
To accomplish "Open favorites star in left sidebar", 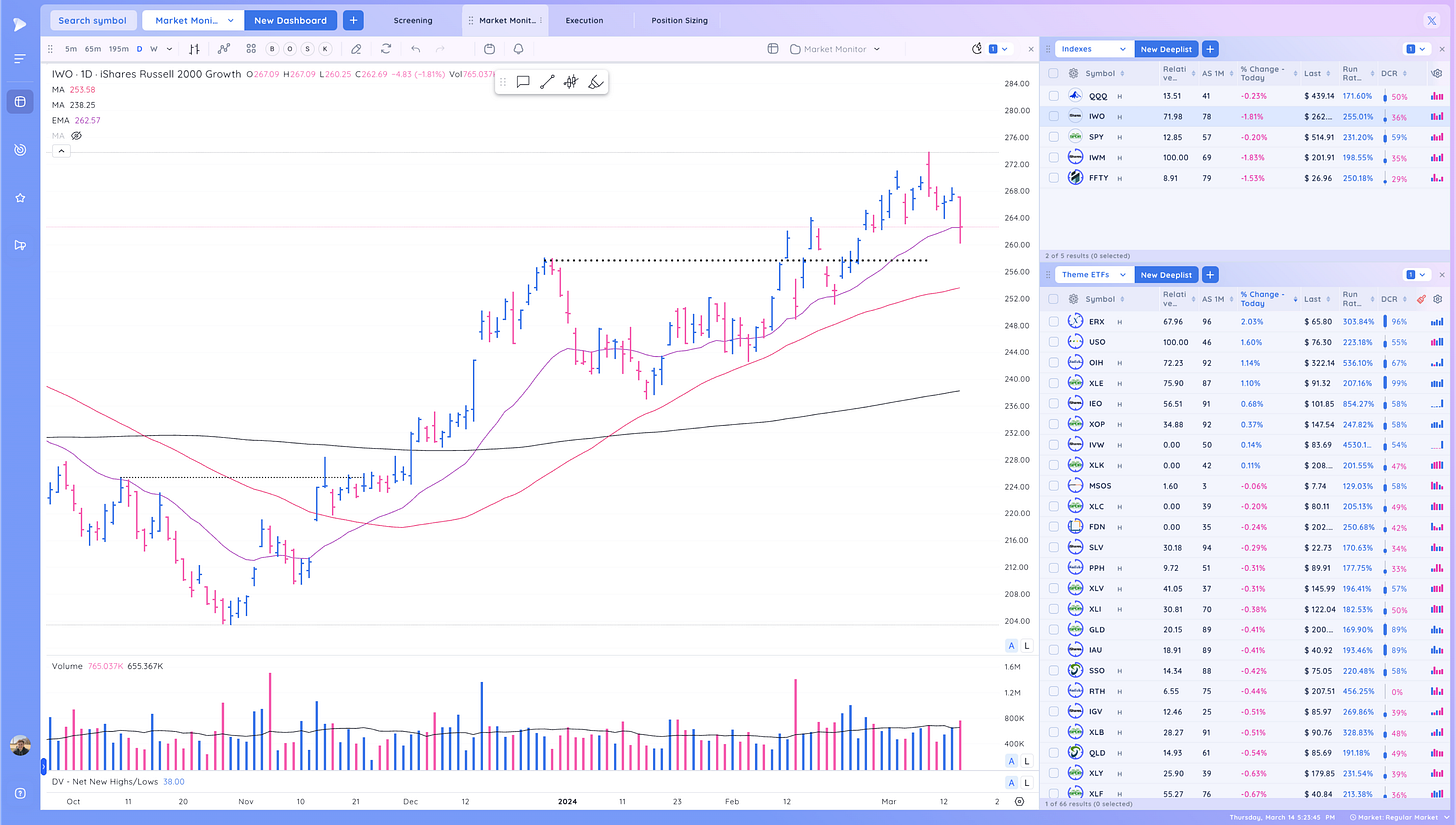I will 20,198.
